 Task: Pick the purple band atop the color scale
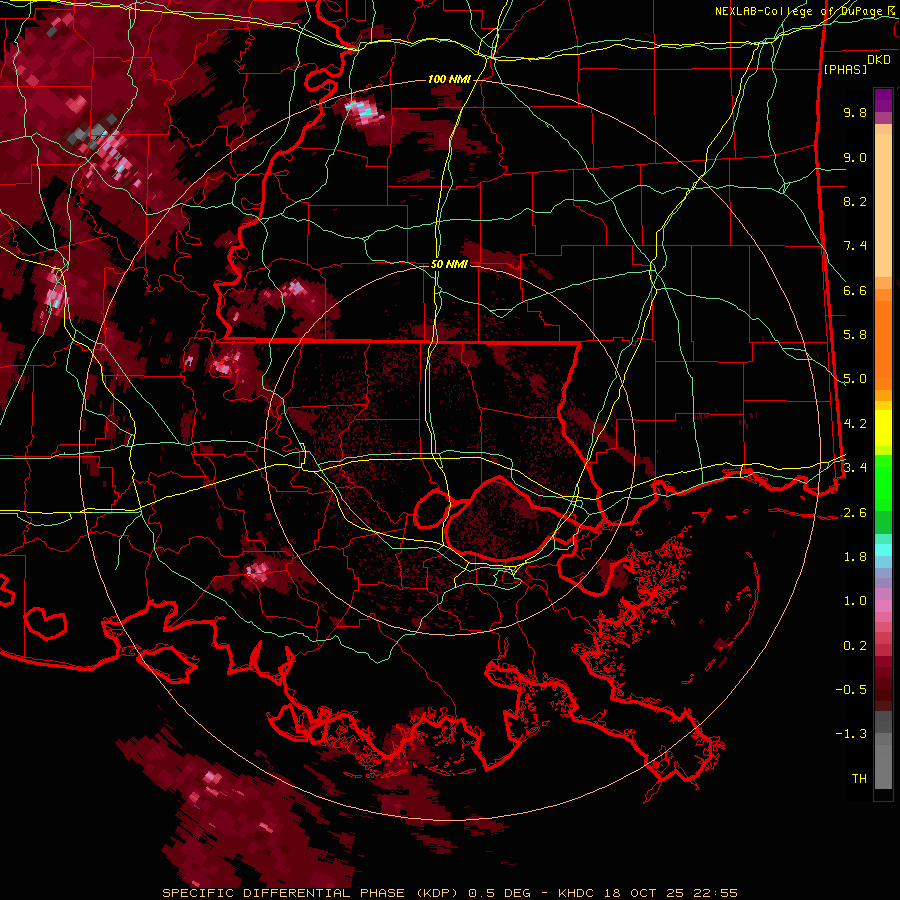tap(883, 100)
